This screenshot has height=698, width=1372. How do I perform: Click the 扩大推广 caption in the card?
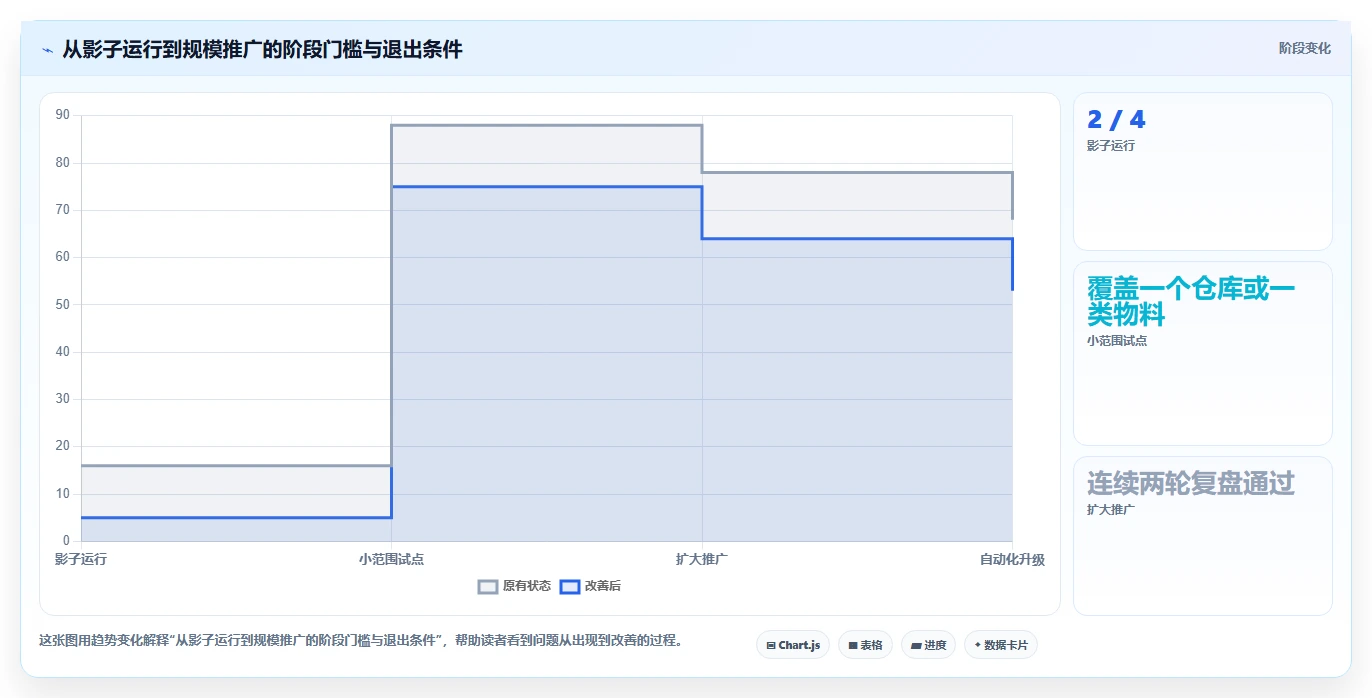point(1111,509)
